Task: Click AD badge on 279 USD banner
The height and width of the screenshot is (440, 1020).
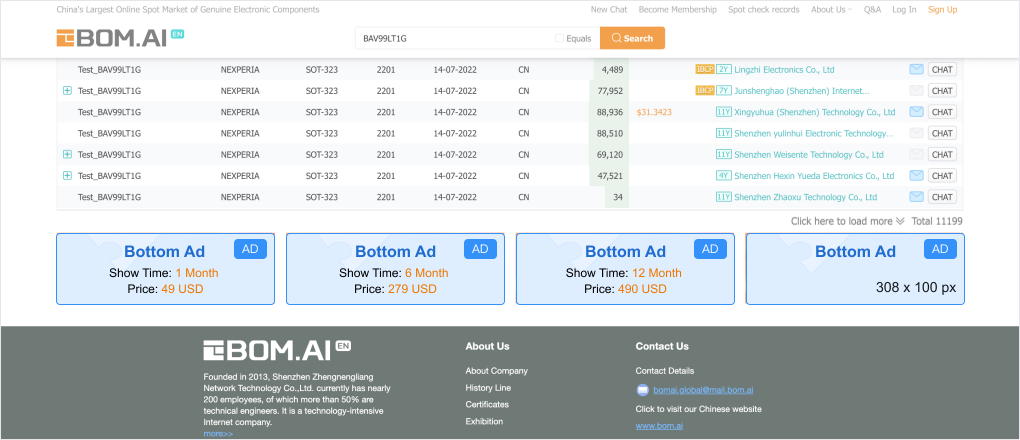Action: [x=480, y=249]
